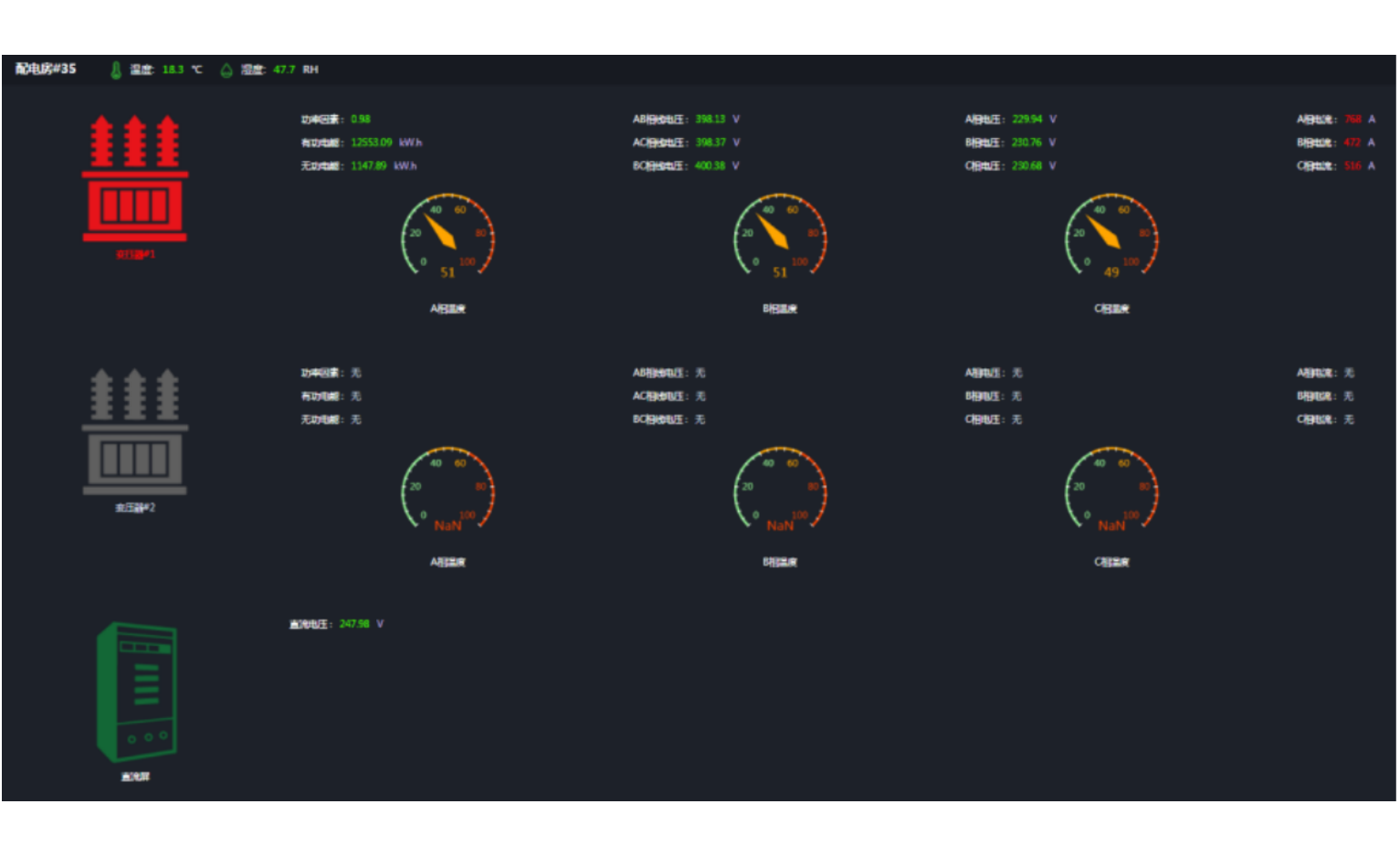Click the room temperature value 18.3
This screenshot has height=857, width=1400.
point(173,69)
